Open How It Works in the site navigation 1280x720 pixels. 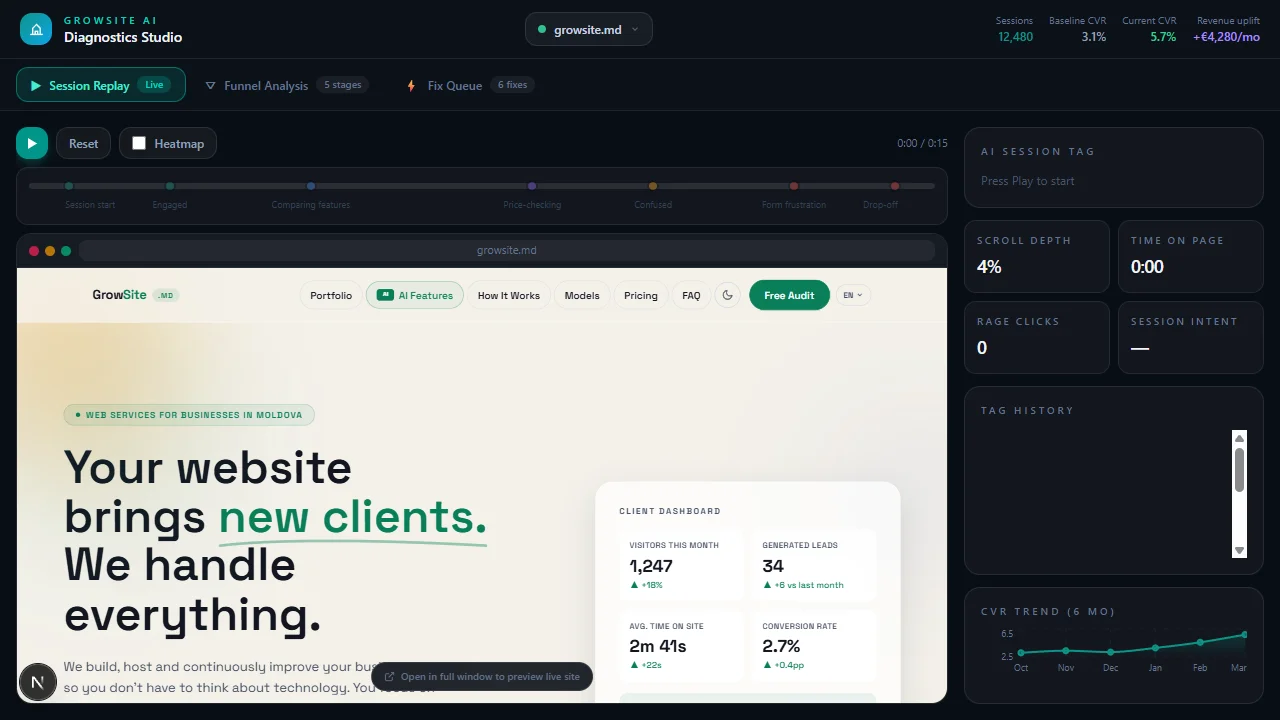click(x=508, y=295)
